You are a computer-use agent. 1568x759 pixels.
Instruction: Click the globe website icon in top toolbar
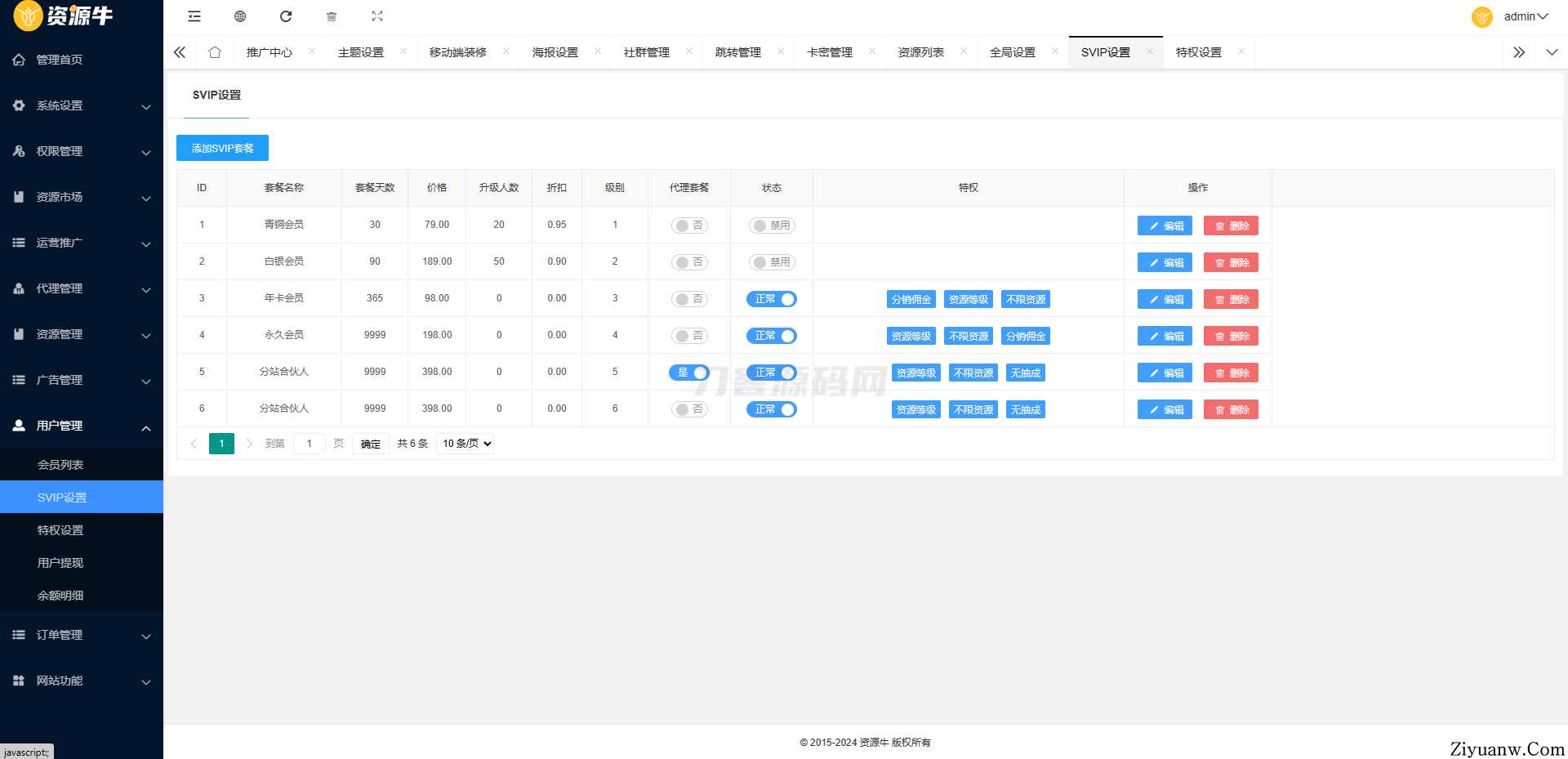coord(240,16)
